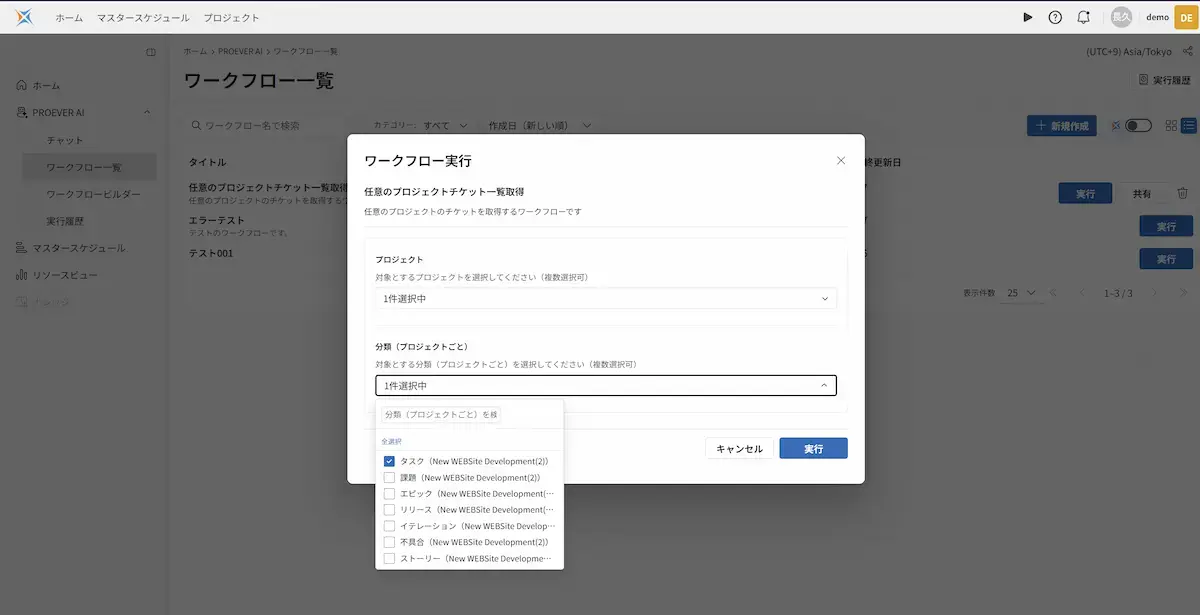Click 共有 for the first workflow

(1142, 194)
